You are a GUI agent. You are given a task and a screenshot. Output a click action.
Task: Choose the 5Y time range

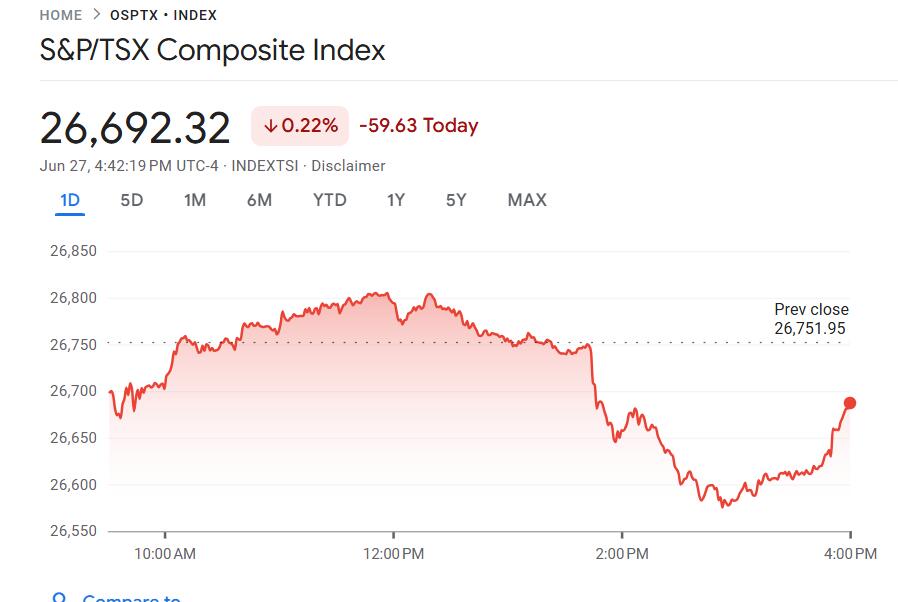click(456, 200)
